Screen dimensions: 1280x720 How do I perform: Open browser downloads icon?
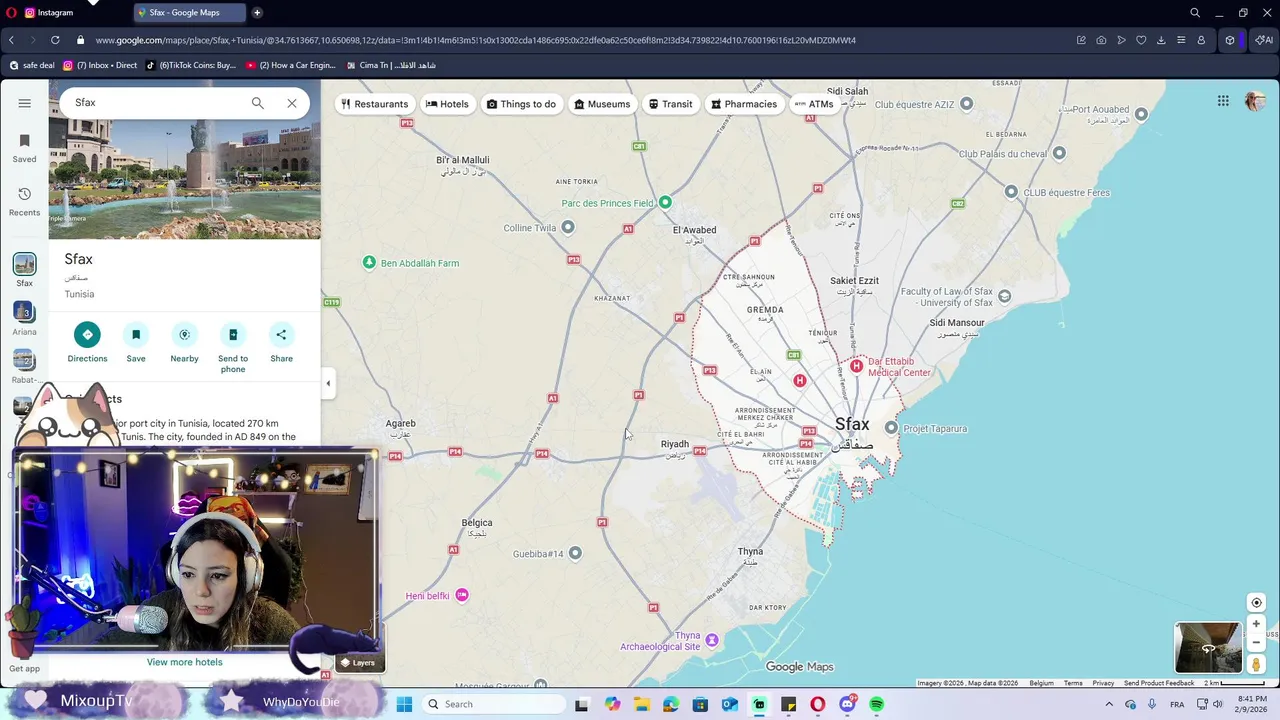click(1161, 40)
